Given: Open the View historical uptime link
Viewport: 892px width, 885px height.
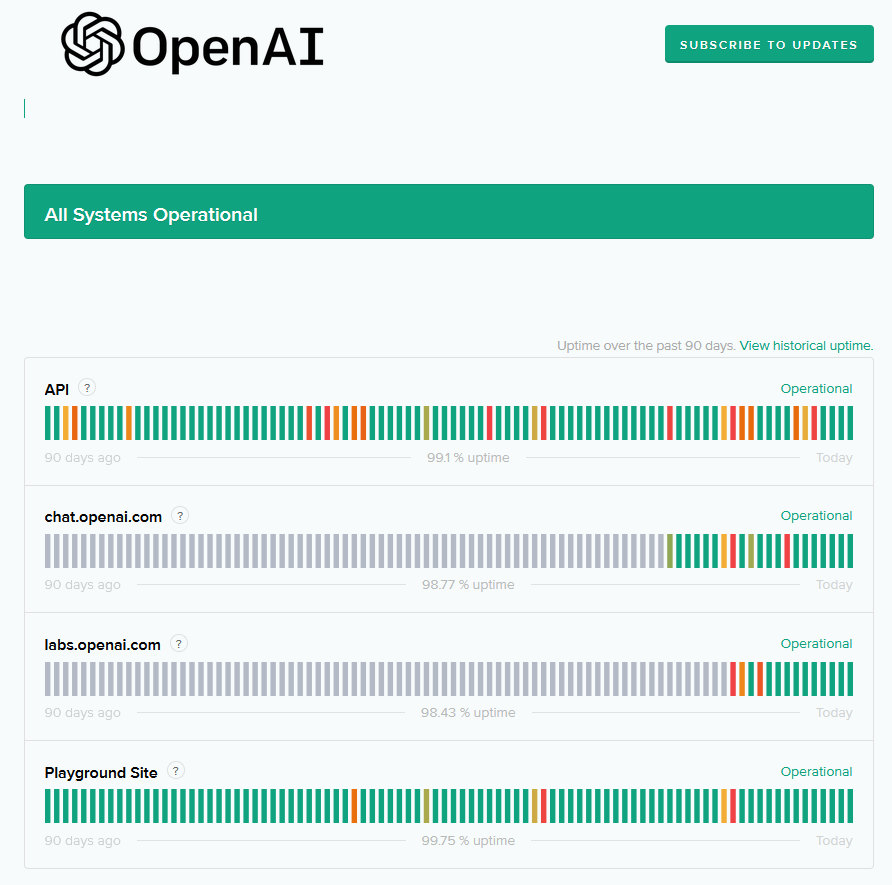Looking at the screenshot, I should pos(806,346).
